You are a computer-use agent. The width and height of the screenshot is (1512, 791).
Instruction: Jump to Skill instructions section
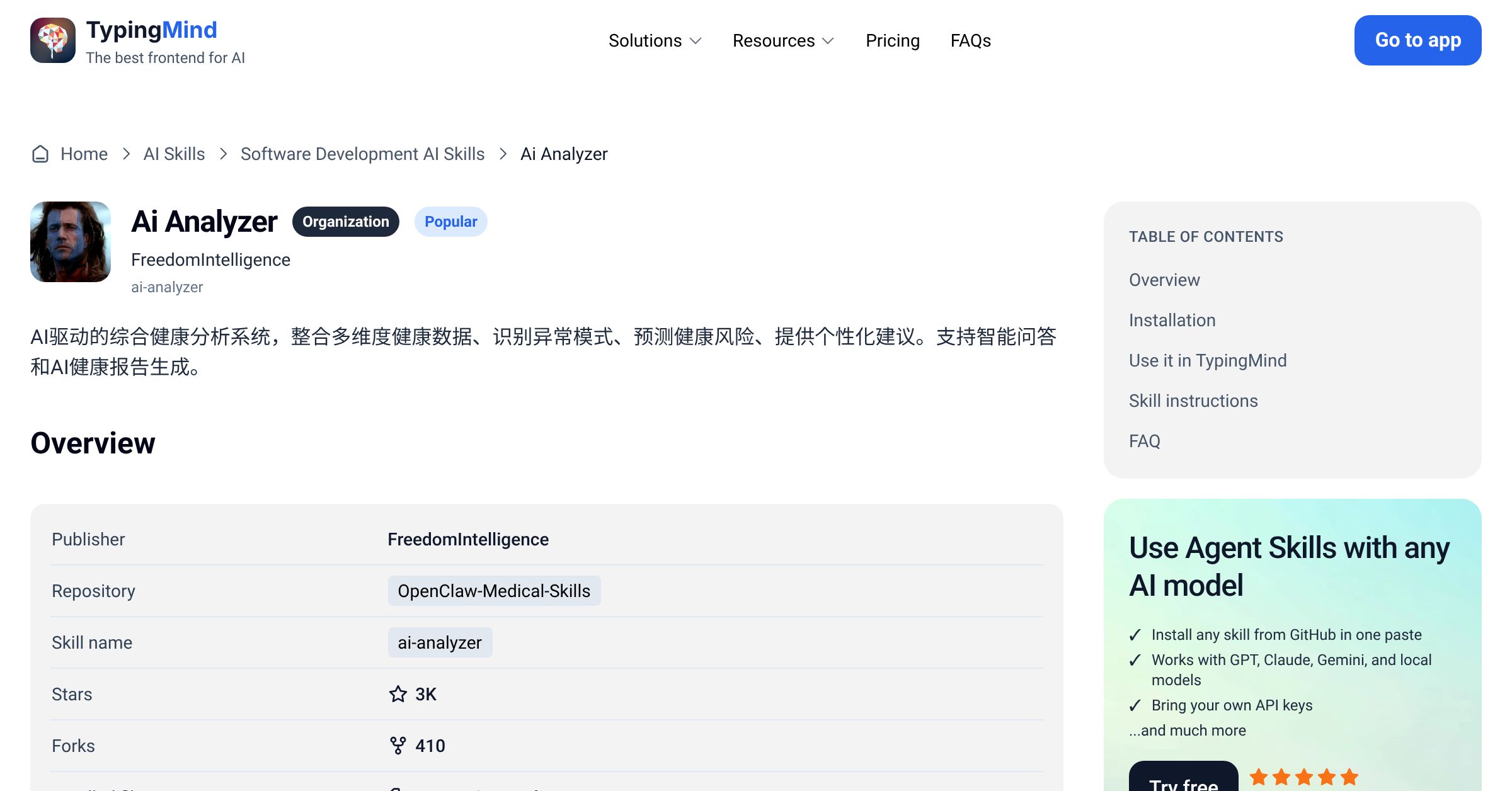1193,401
